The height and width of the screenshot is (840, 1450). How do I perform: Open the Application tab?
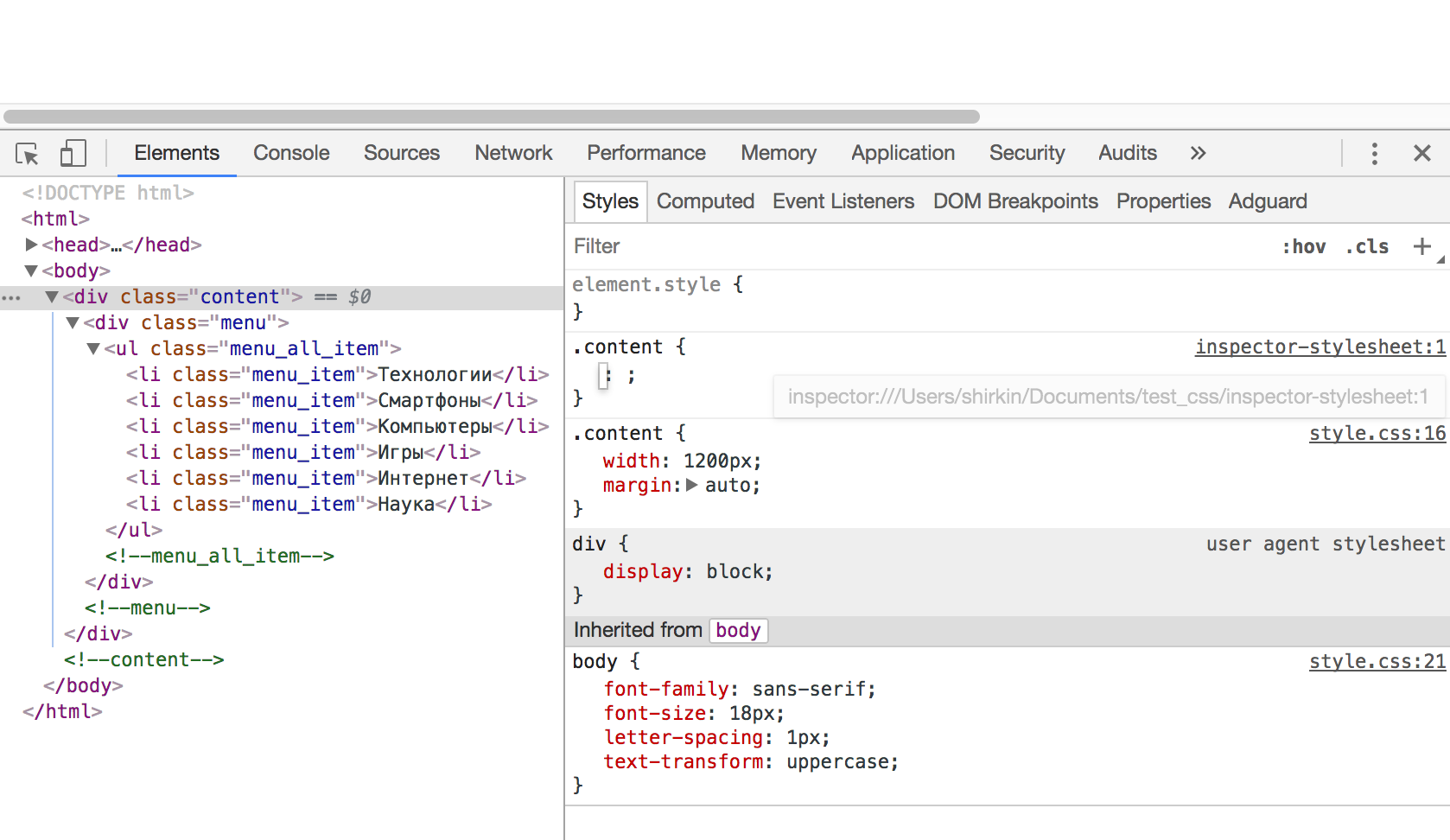tap(903, 153)
